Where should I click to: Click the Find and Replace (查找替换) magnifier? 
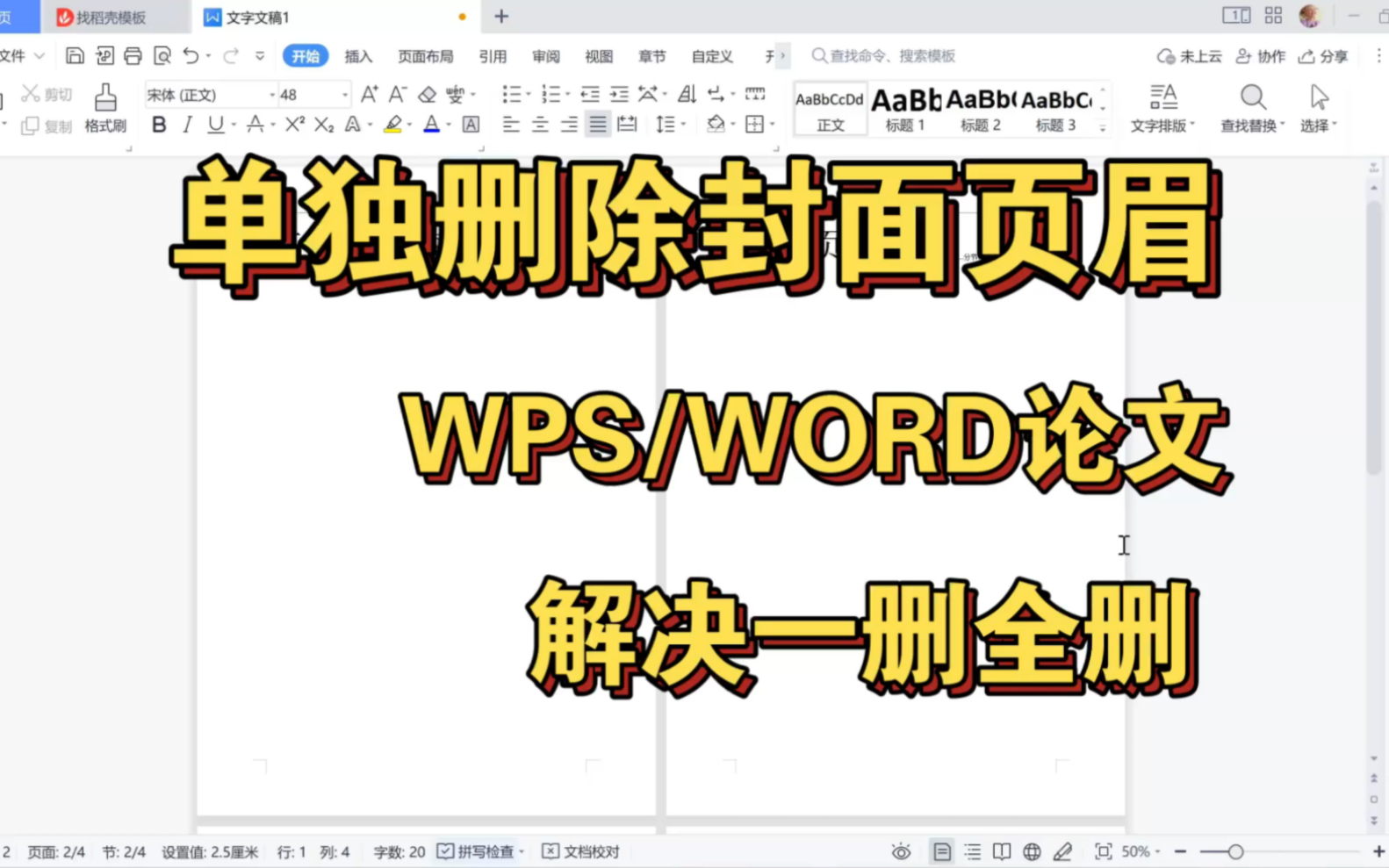pyautogui.click(x=1252, y=108)
